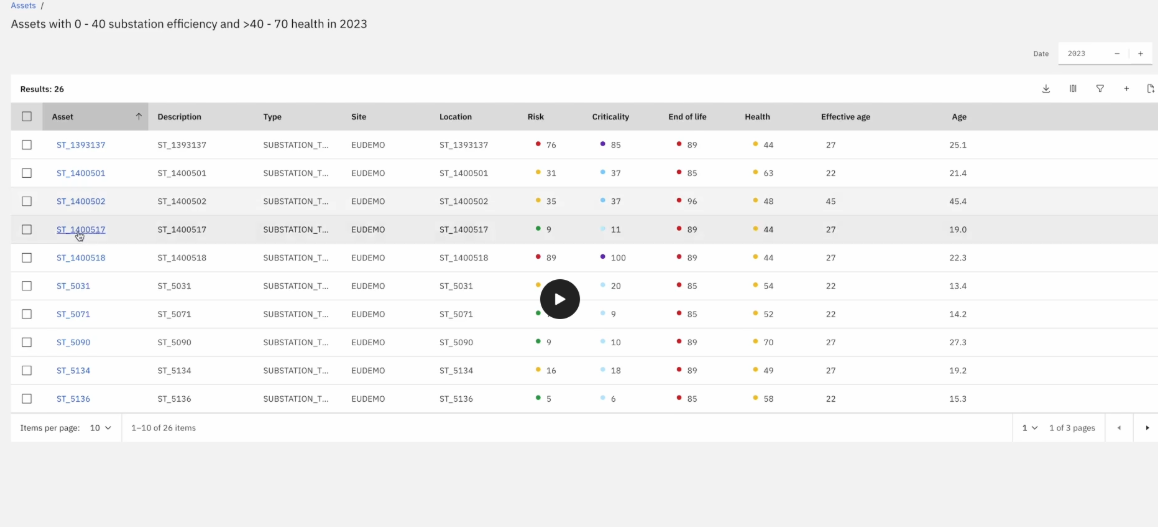Decrease the Date year with minus button
This screenshot has height=527, width=1158.
[x=1117, y=54]
